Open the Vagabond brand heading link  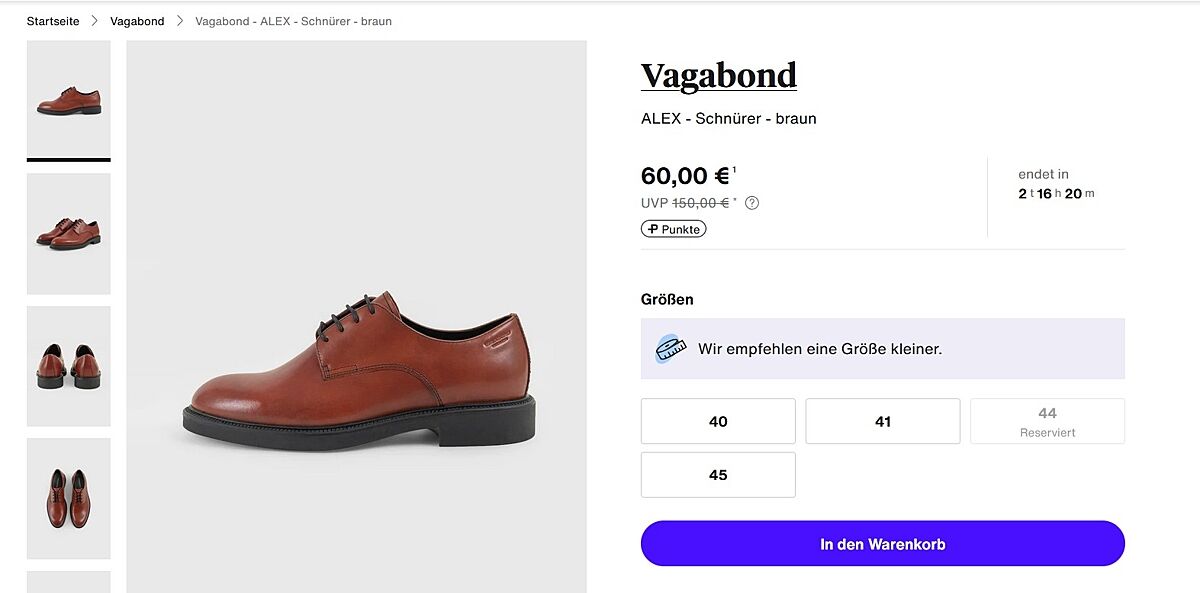coord(718,76)
